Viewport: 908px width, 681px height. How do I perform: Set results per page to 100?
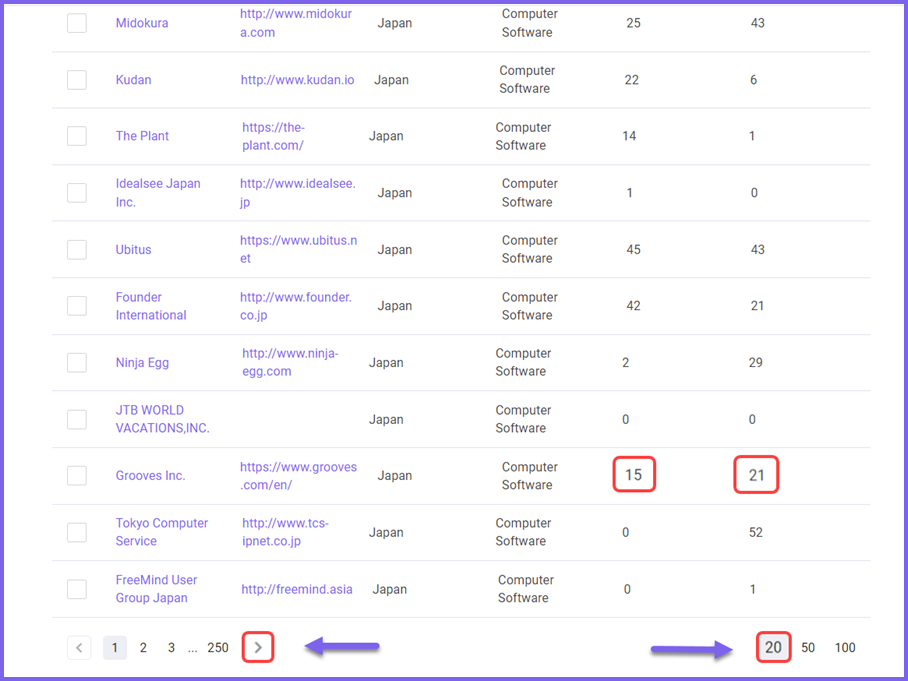point(845,647)
